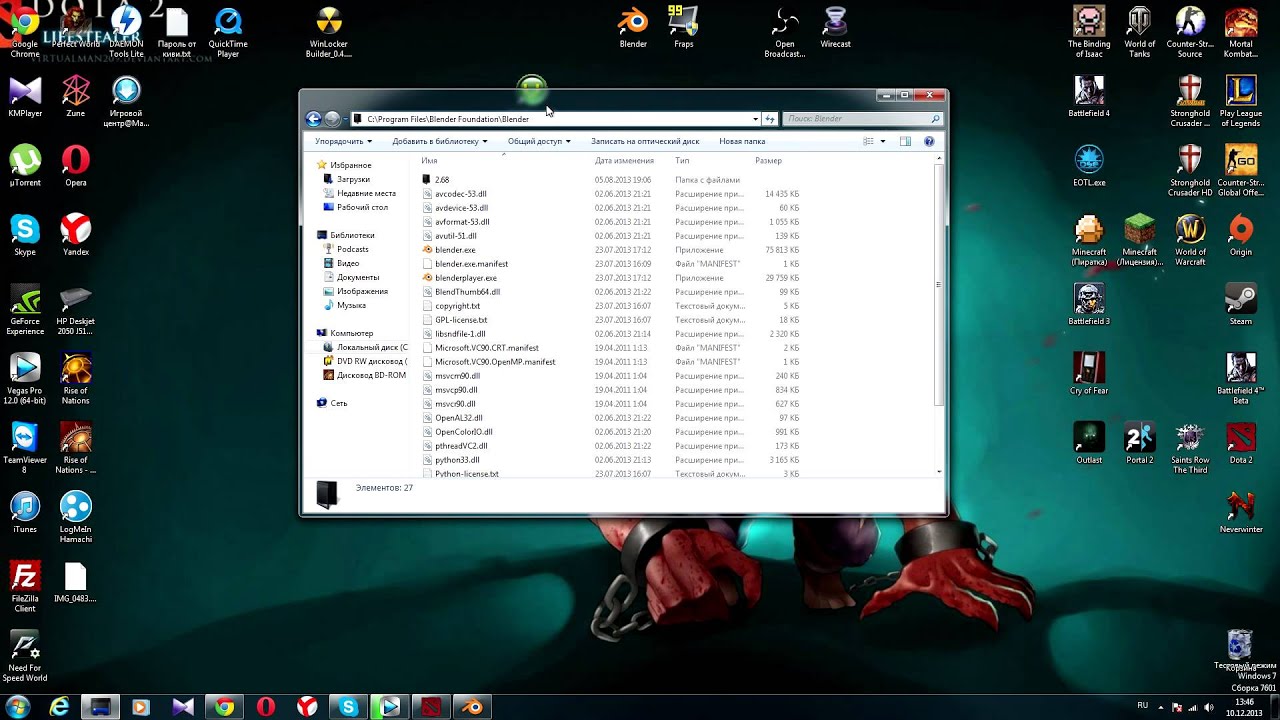Image resolution: width=1280 pixels, height=720 pixels.
Task: Open Windows Start menu orb
Action: click(x=17, y=707)
